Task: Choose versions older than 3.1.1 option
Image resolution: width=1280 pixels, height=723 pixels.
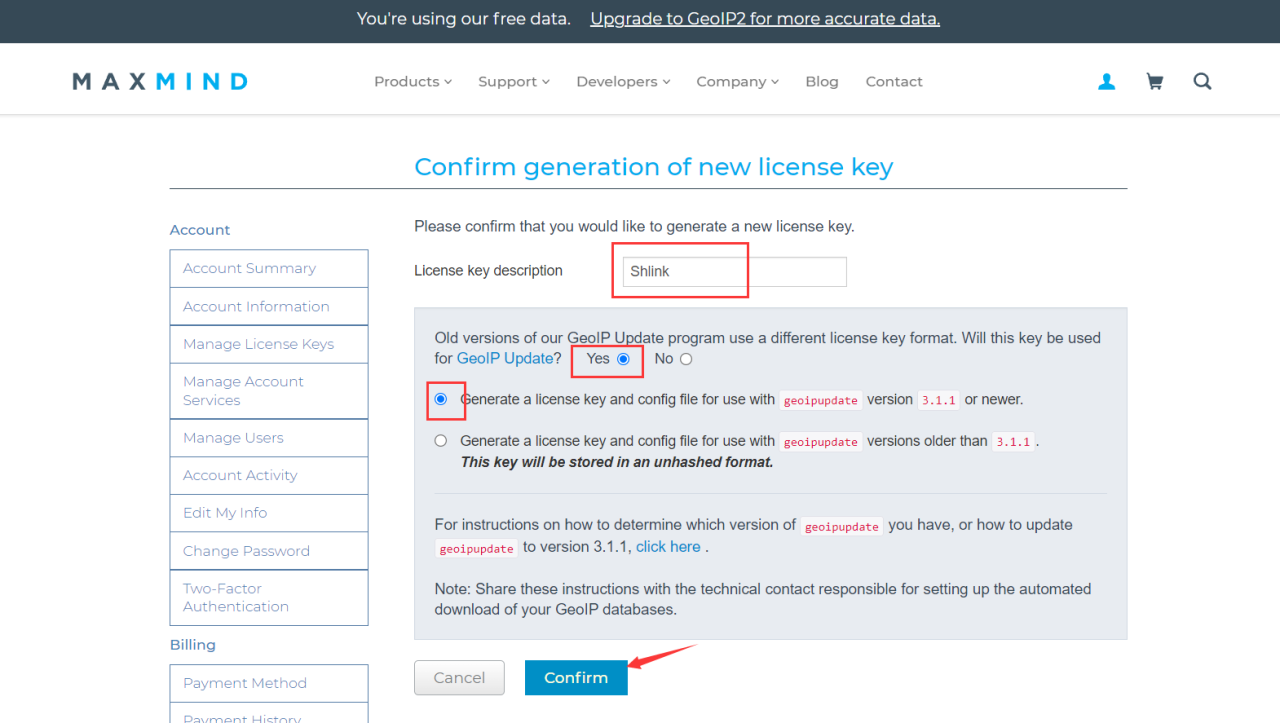Action: coord(441,441)
